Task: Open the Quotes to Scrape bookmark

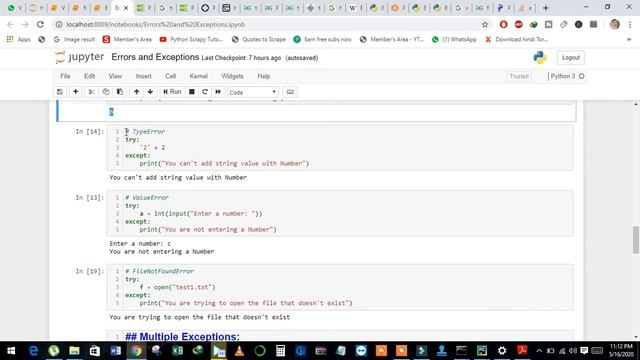Action: pyautogui.click(x=259, y=40)
